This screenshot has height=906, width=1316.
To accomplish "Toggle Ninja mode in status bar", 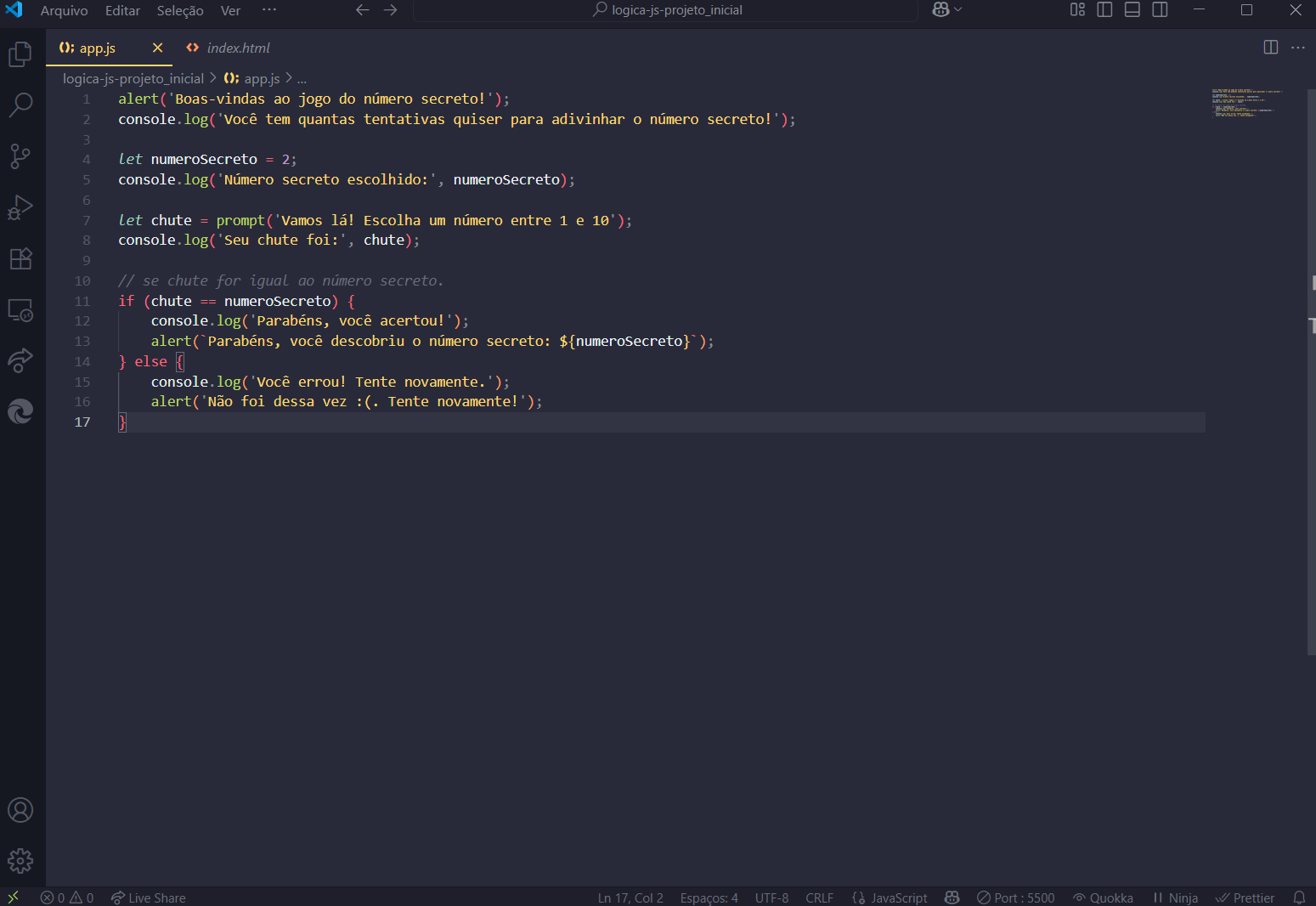I will click(1175, 898).
